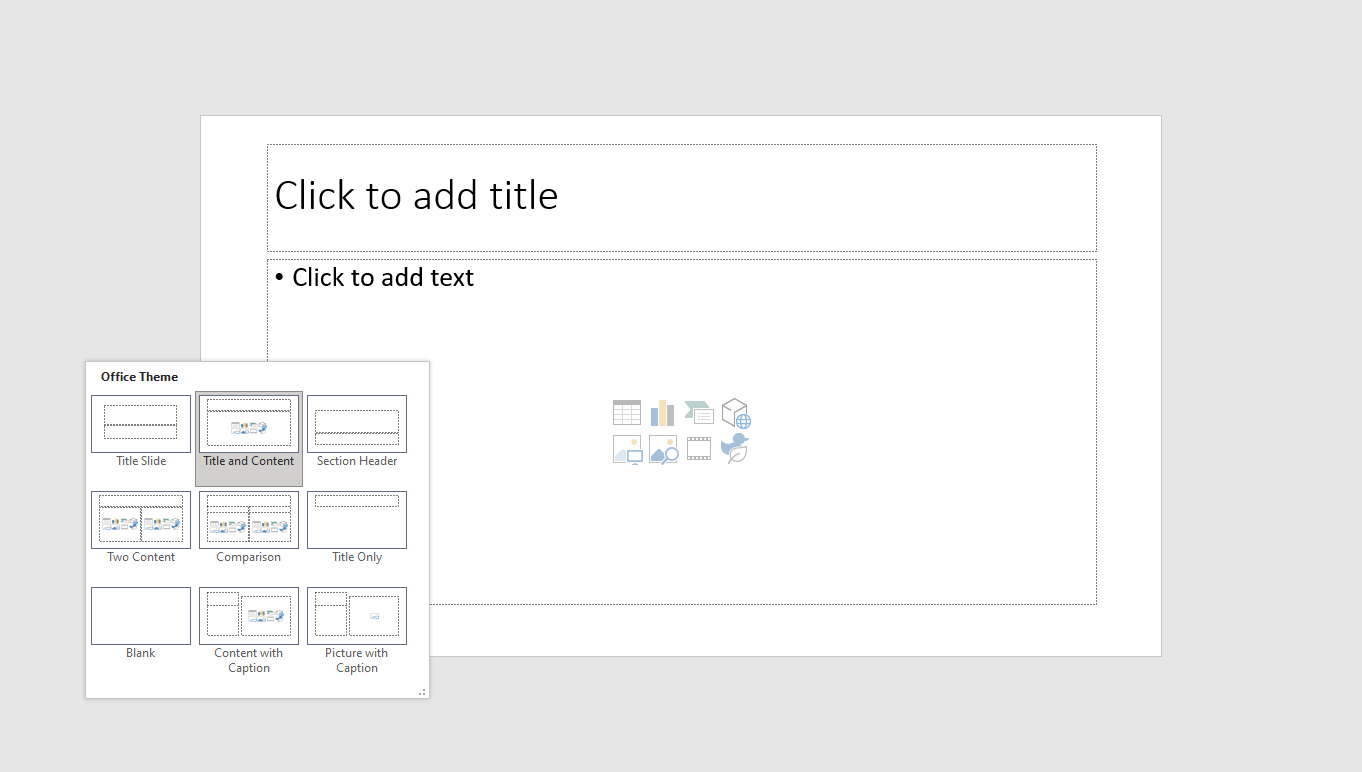Click the 3D Models cube icon
The height and width of the screenshot is (772, 1362).
pos(736,413)
